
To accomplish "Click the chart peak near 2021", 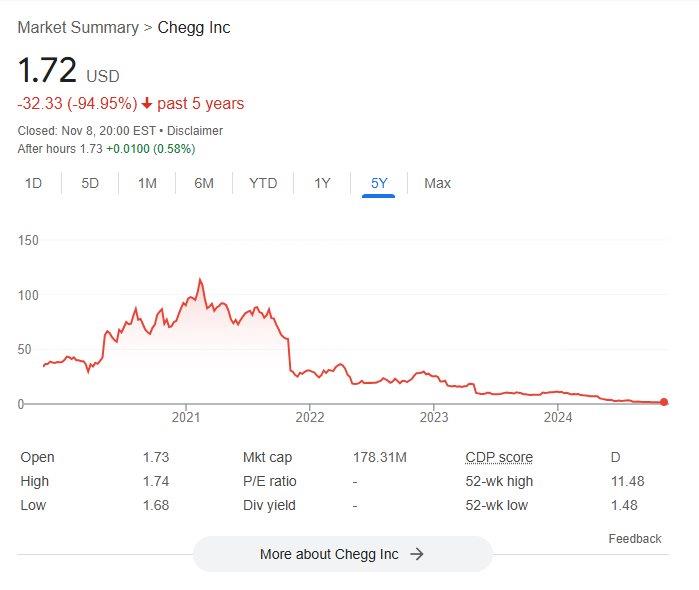I will click(200, 280).
